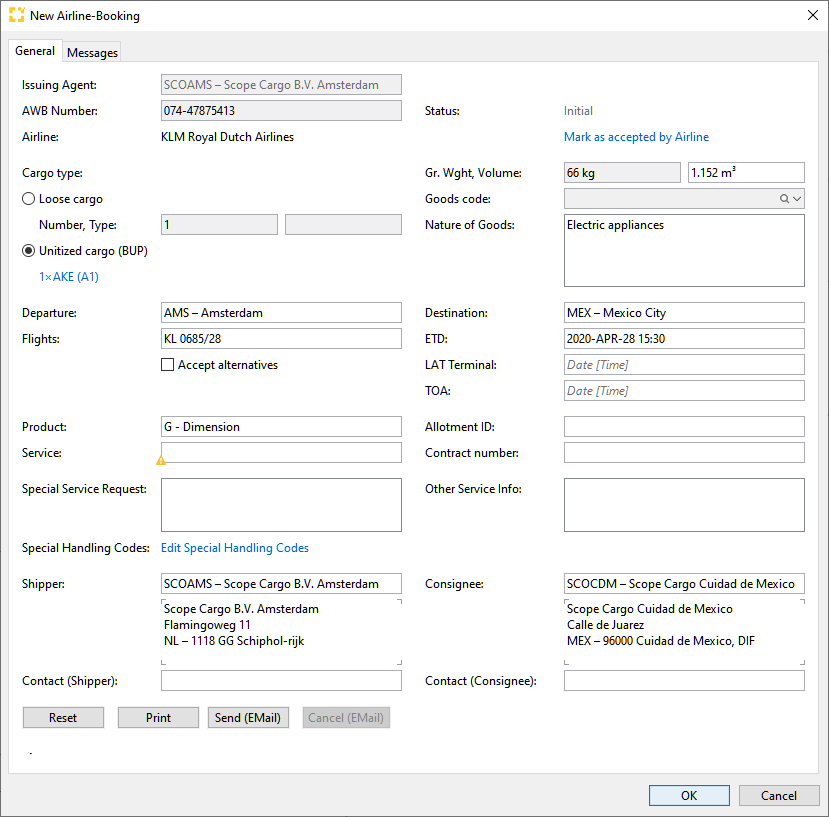Image resolution: width=829 pixels, height=817 pixels.
Task: Select the Loose cargo option
Action: 30,198
